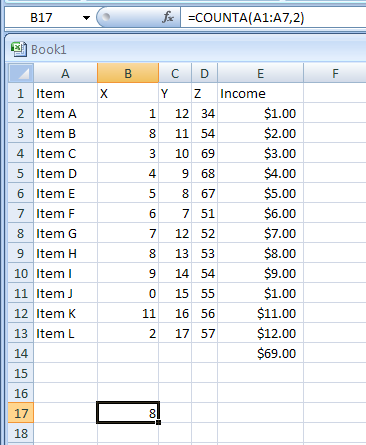Select the cell 'Item H'

[x=65, y=253]
